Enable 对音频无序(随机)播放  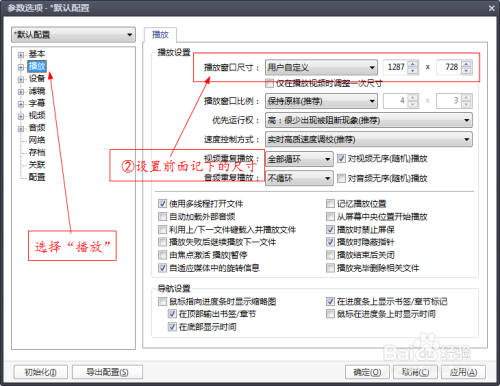(x=341, y=178)
